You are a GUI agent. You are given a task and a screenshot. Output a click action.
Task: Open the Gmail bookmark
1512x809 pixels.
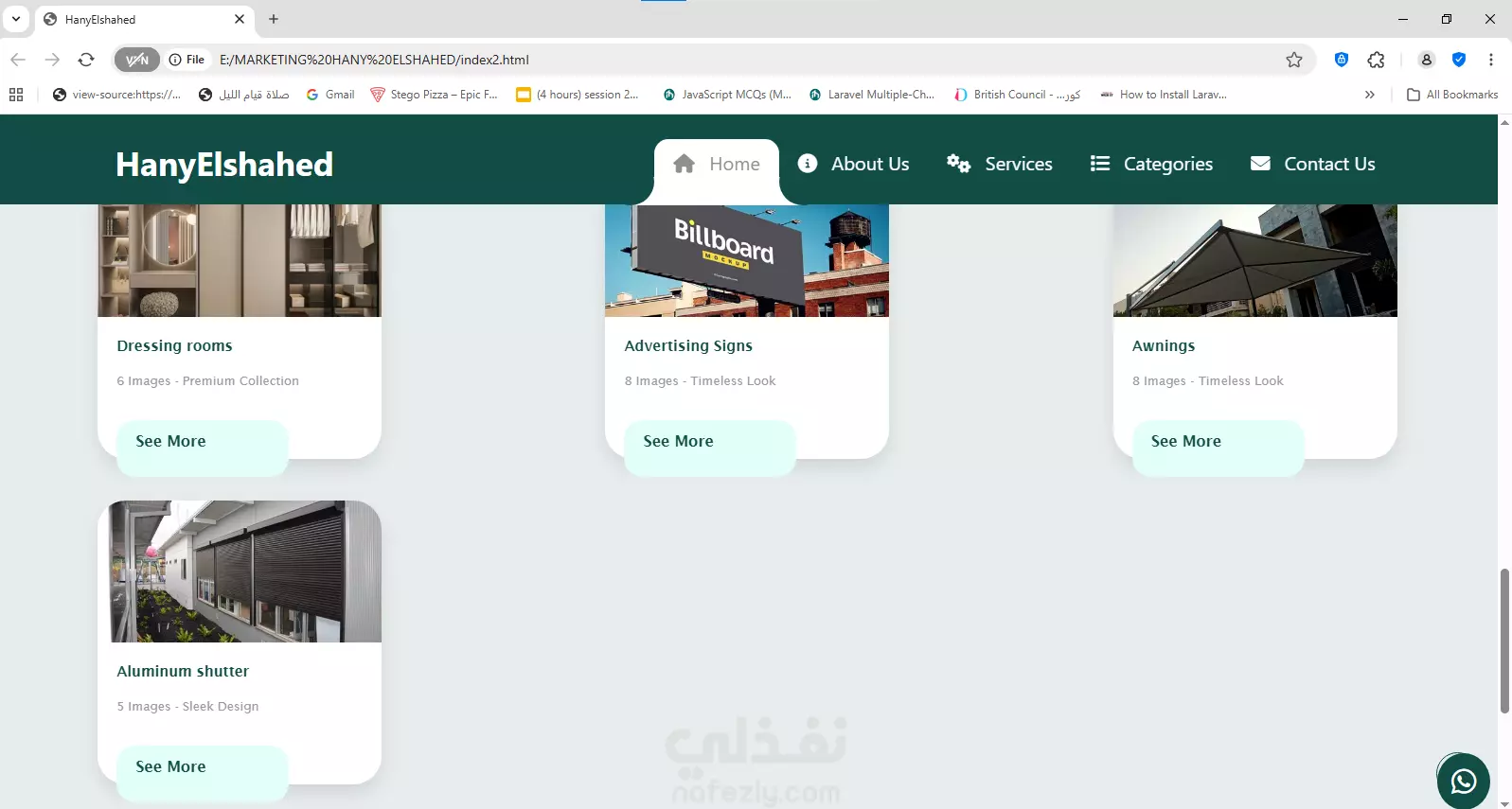coord(330,95)
